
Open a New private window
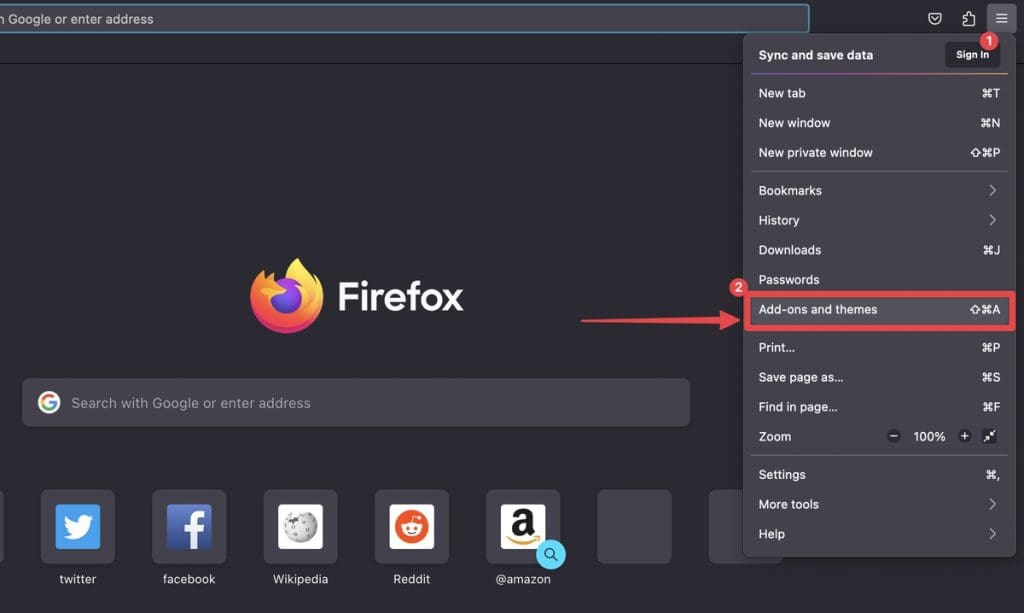[879, 153]
